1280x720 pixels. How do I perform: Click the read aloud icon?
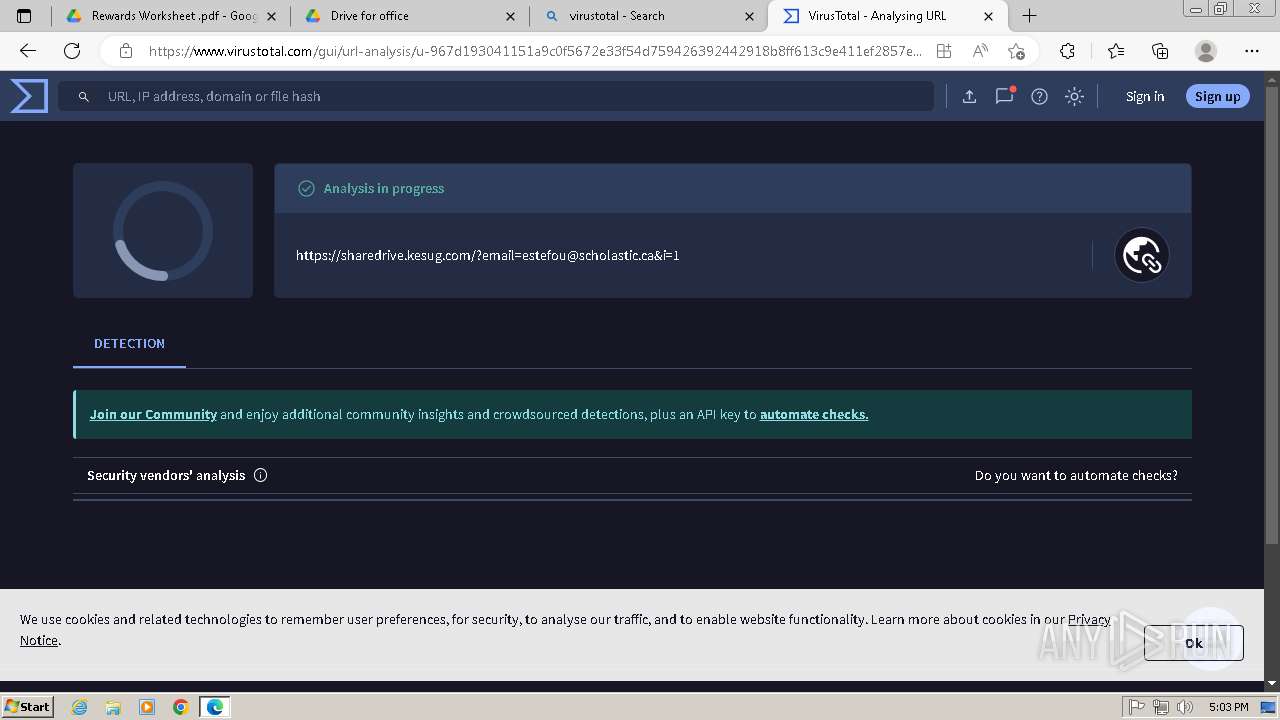tap(980, 51)
